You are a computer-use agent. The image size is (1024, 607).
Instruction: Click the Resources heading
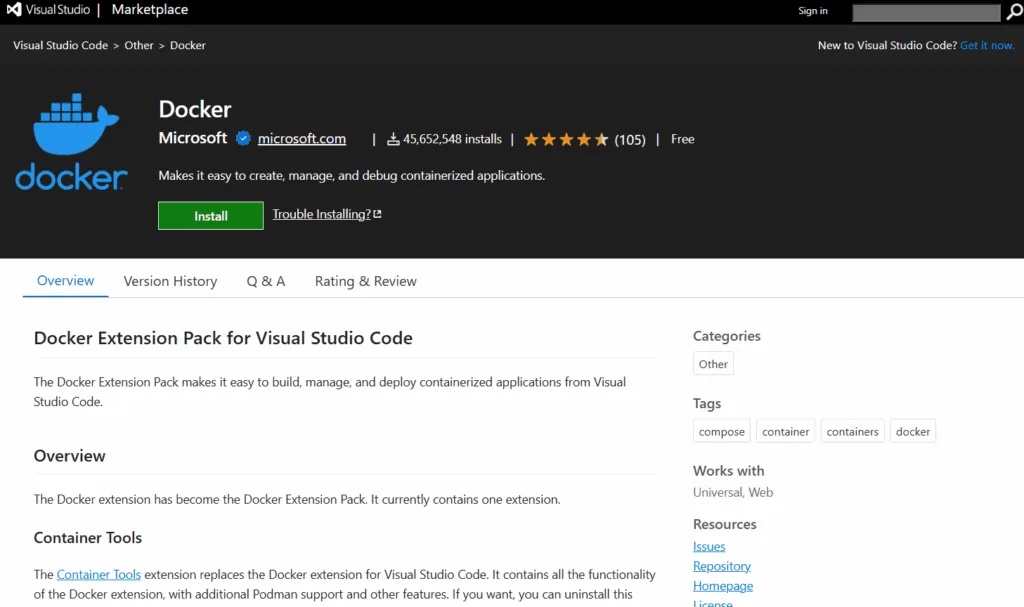(x=724, y=524)
